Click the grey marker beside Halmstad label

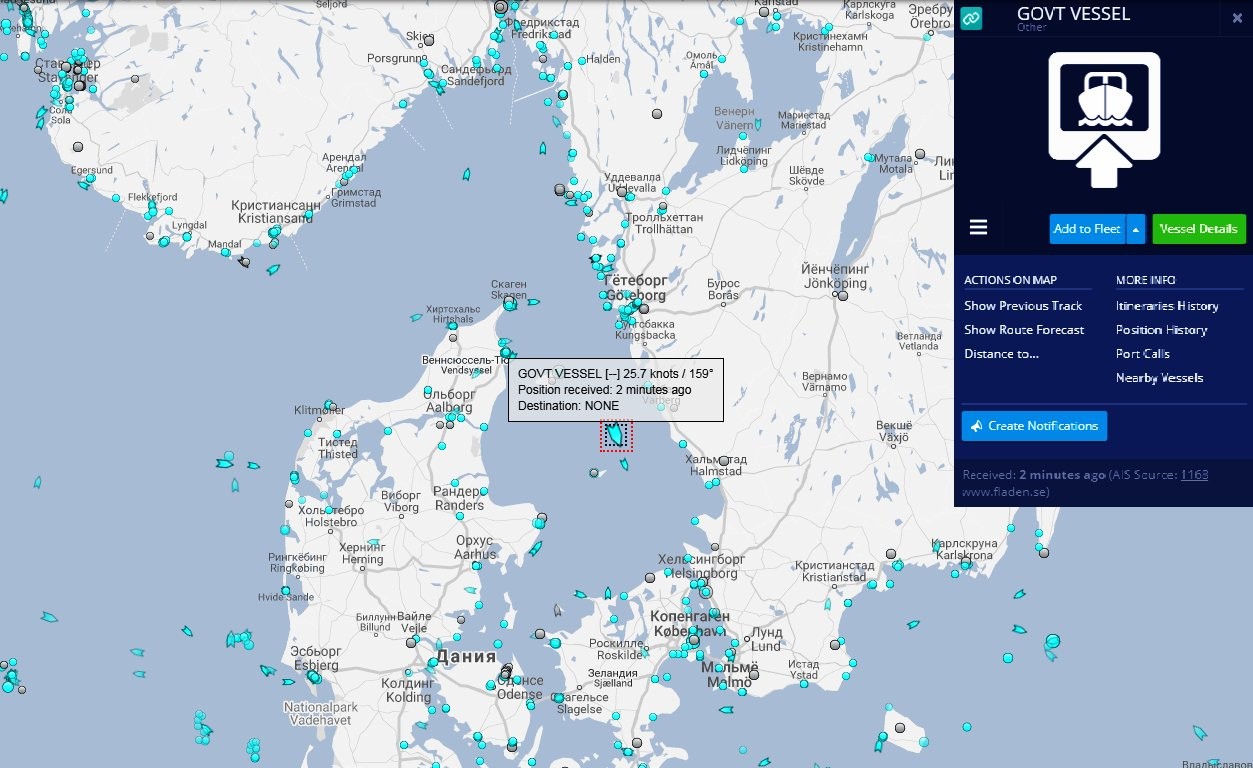[x=723, y=461]
